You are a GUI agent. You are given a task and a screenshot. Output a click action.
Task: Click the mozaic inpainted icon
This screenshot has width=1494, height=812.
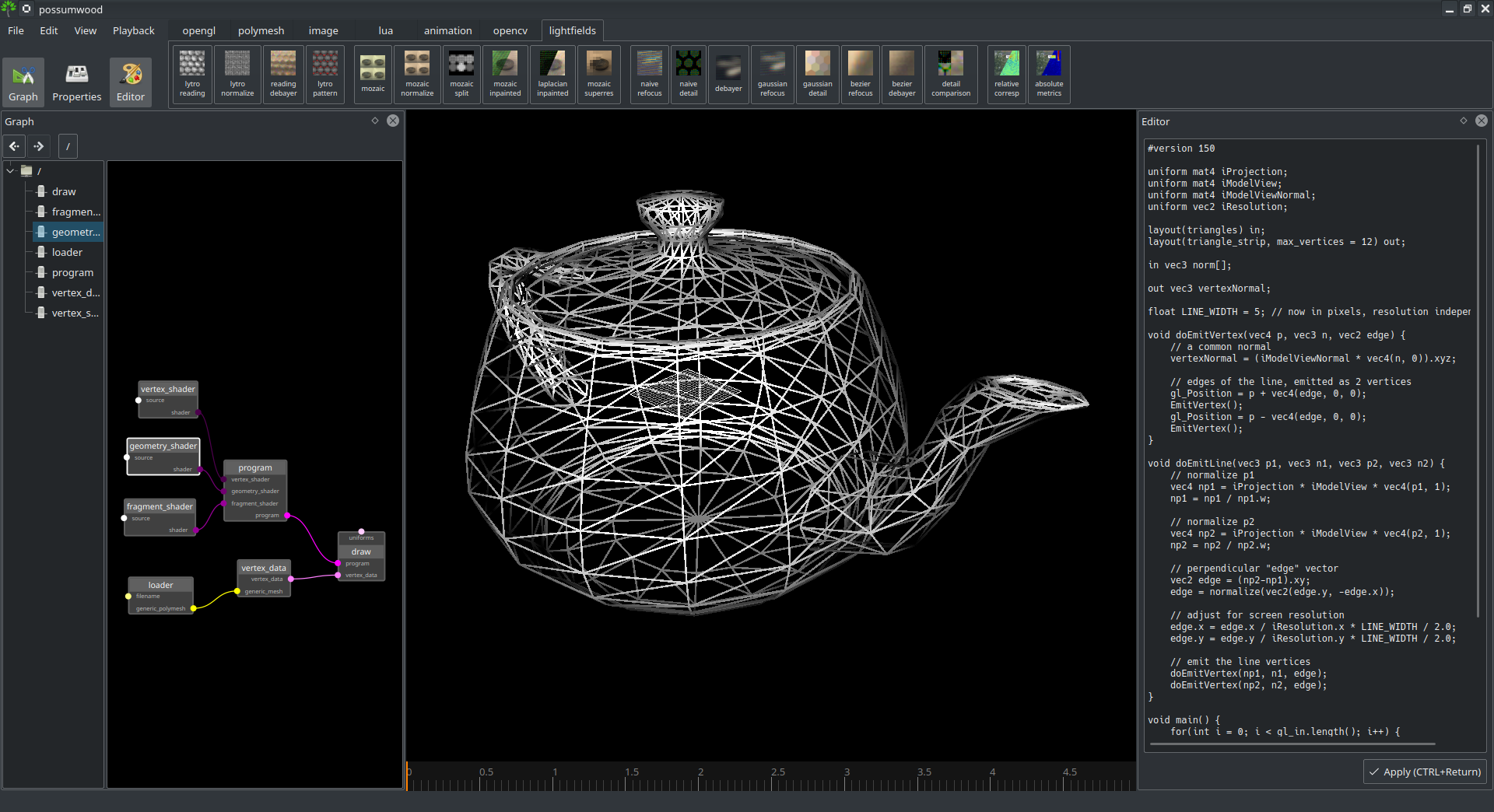(x=505, y=74)
